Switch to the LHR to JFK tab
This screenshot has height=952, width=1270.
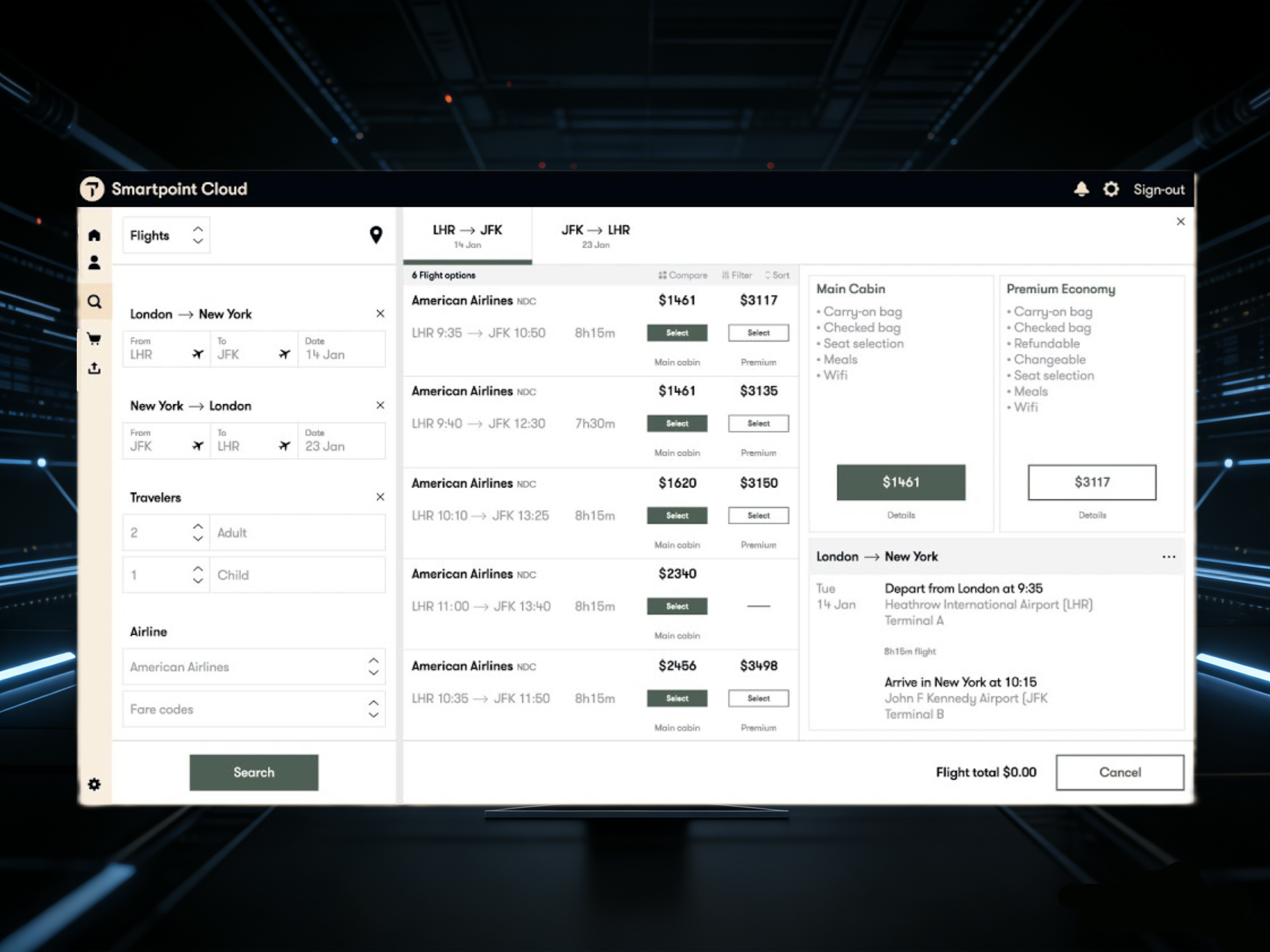(467, 235)
